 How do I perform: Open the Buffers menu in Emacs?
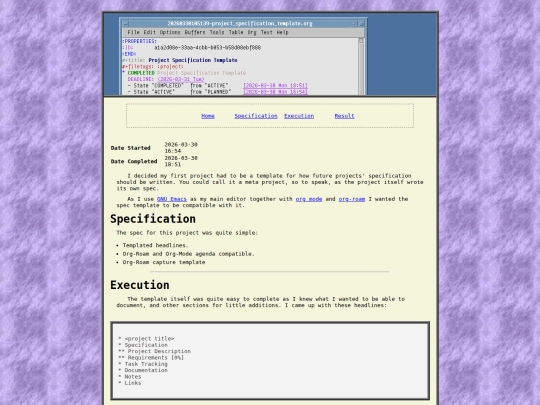click(195, 32)
